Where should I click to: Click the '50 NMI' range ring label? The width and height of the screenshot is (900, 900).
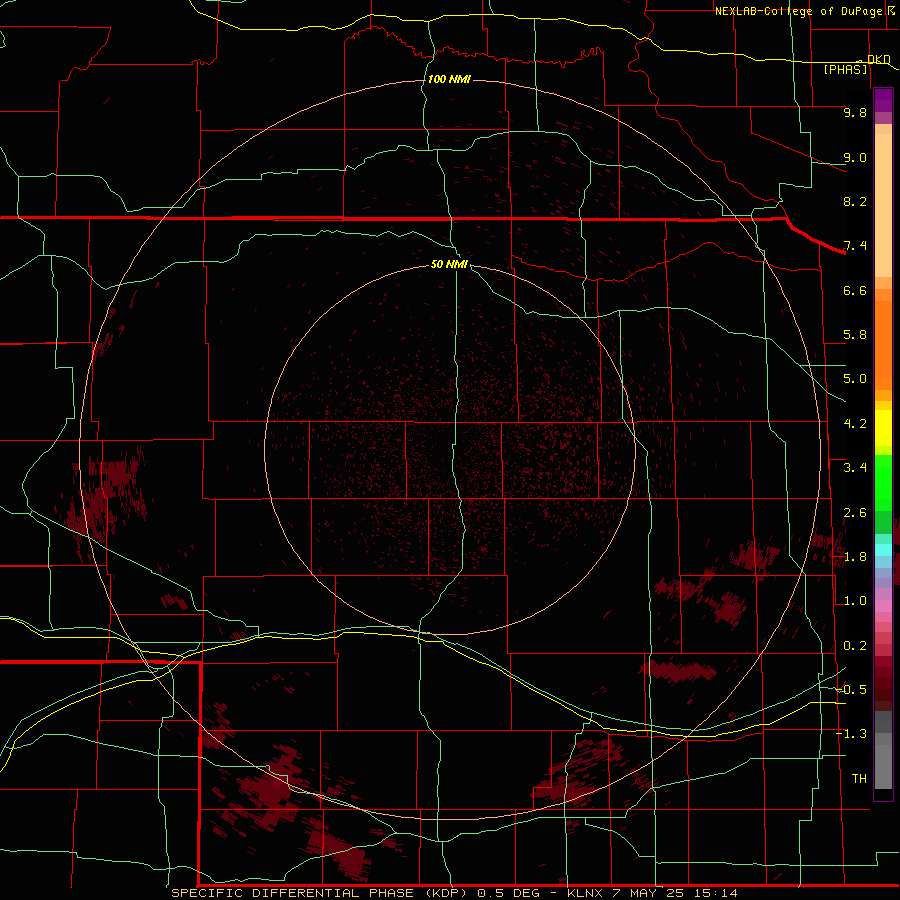pos(449,264)
